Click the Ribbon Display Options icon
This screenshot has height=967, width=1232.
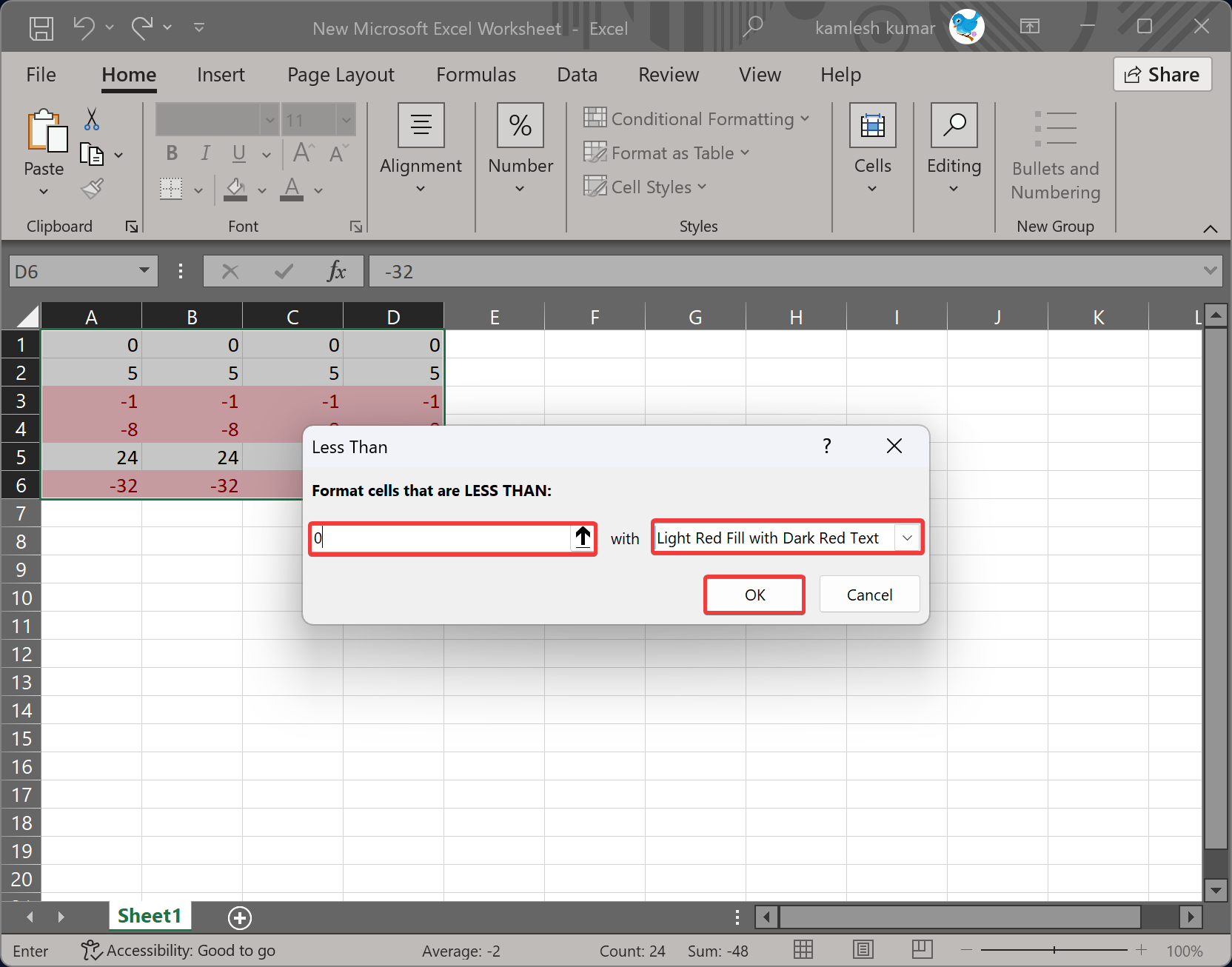click(1029, 27)
